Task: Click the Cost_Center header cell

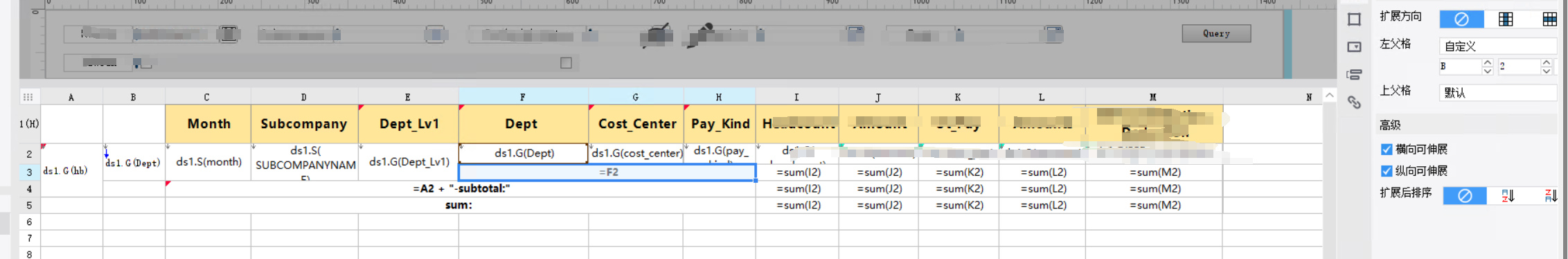Action: tap(636, 124)
